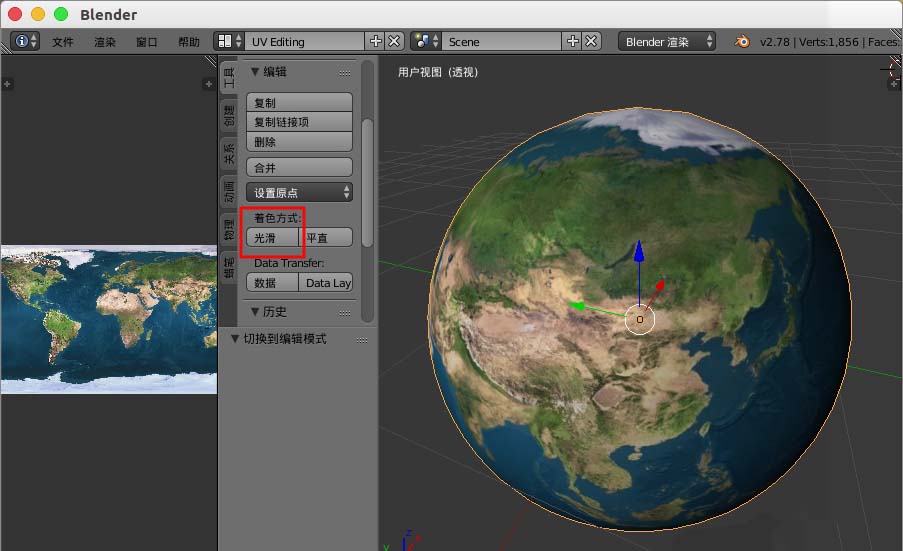Click the tool shelf vertical scrollbar
This screenshot has height=551, width=903.
367,183
